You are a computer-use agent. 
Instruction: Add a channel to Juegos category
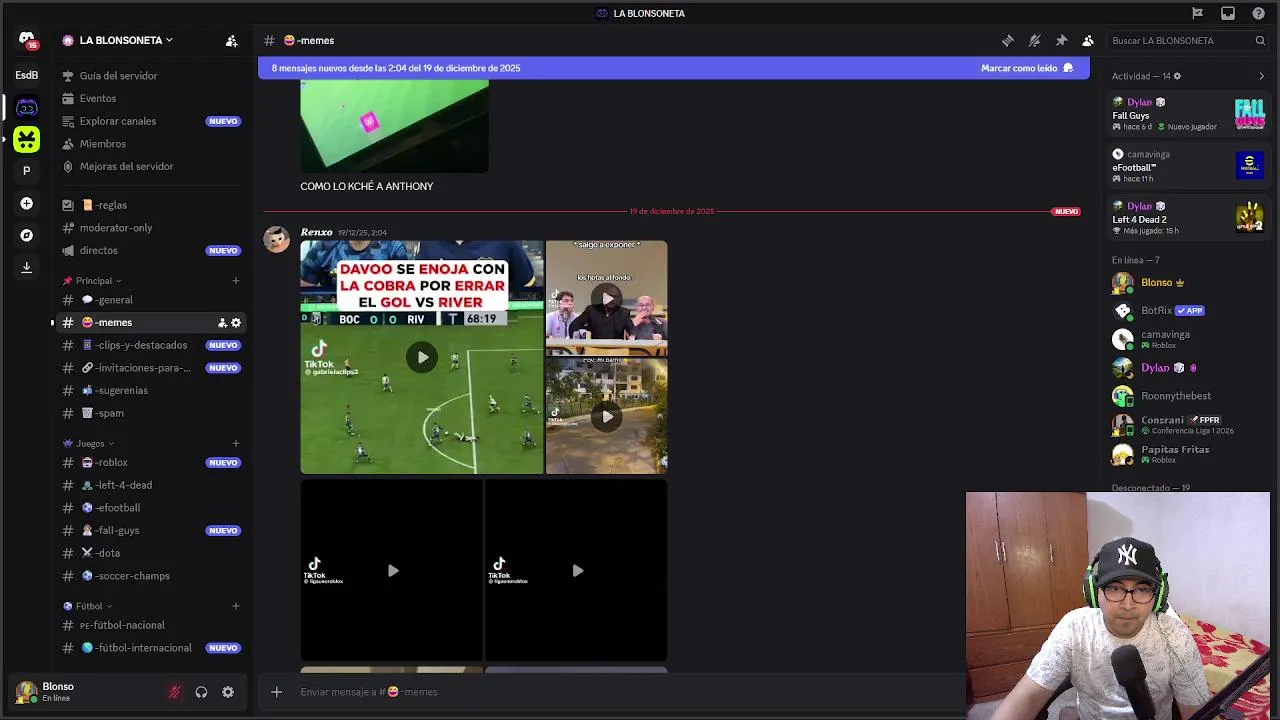236,444
